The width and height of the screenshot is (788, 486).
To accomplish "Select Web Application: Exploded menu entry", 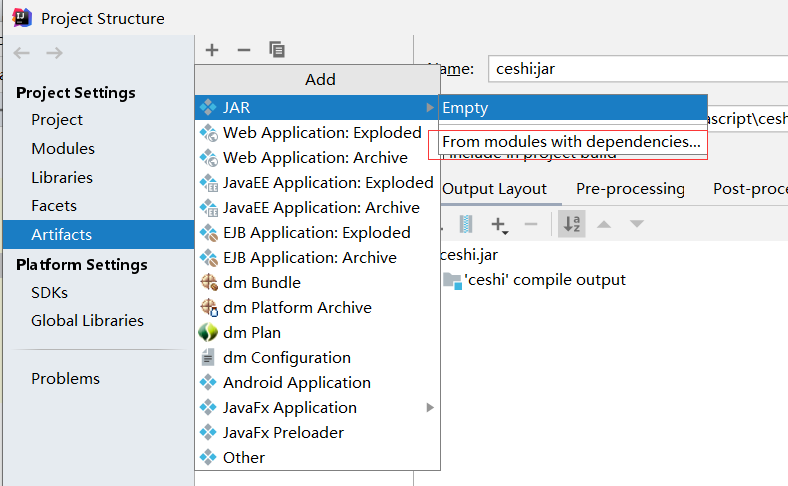I will (318, 133).
